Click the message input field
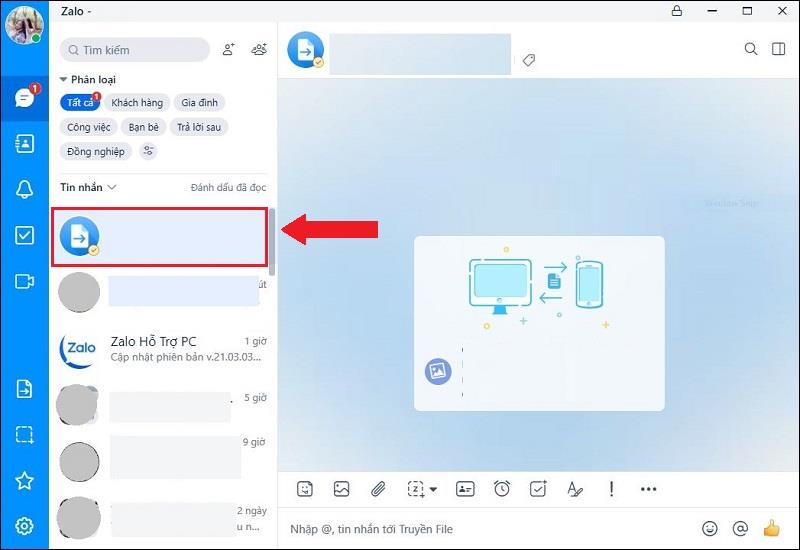Viewport: 800px width, 550px height. pos(490,529)
